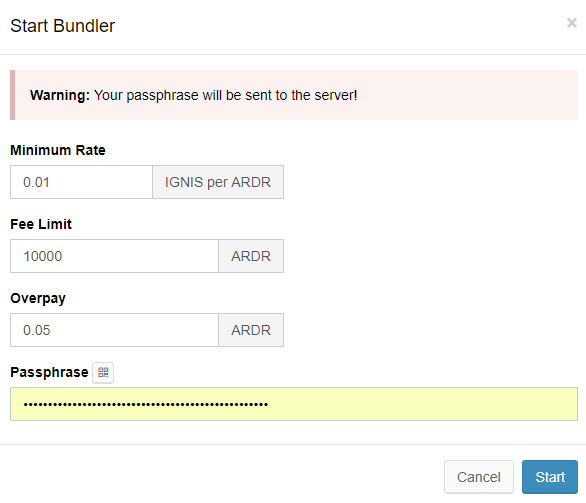Click the Overpay label
The height and width of the screenshot is (503, 586).
pos(38,299)
